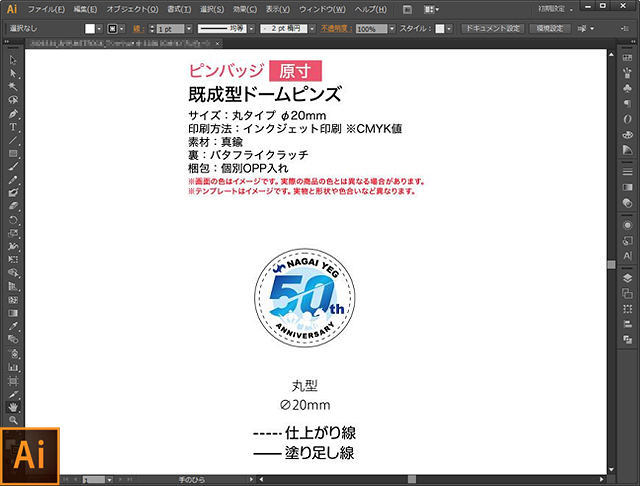
Task: Open the ファイル menu
Action: (46, 9)
